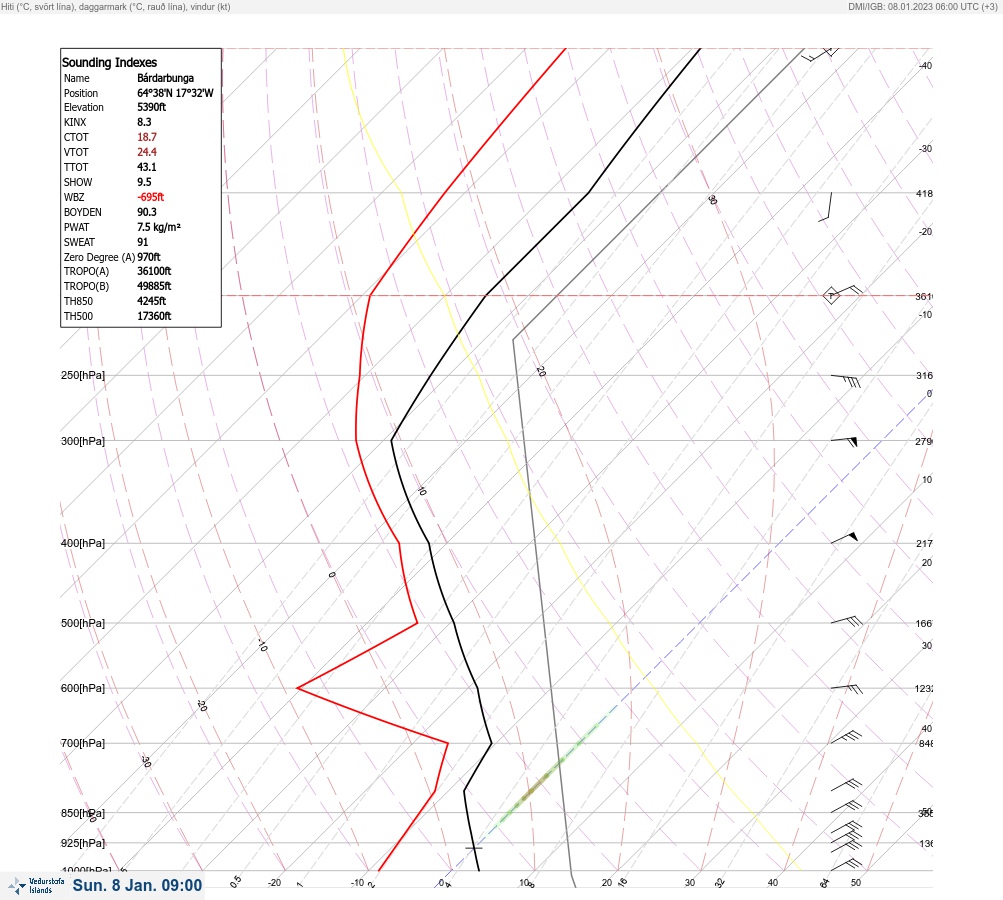Click the wind barb at 700 hPa
This screenshot has width=1003, height=900.
point(846,737)
